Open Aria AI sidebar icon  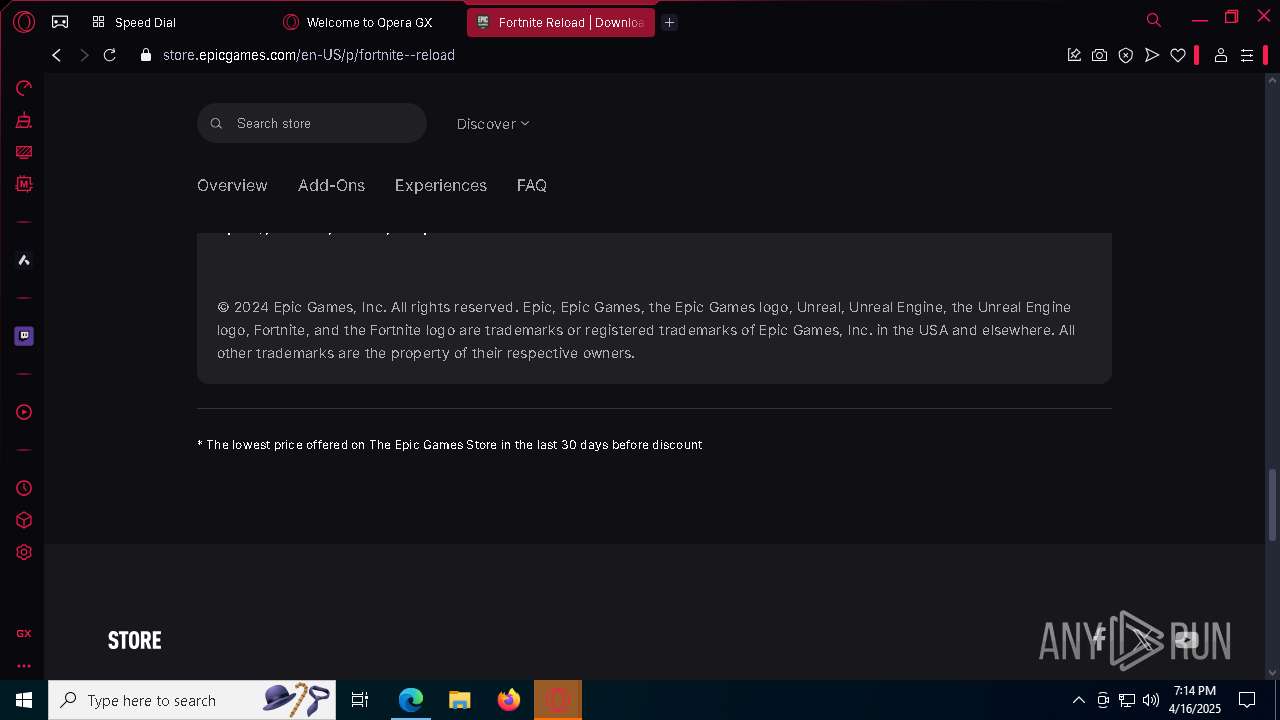tap(24, 260)
